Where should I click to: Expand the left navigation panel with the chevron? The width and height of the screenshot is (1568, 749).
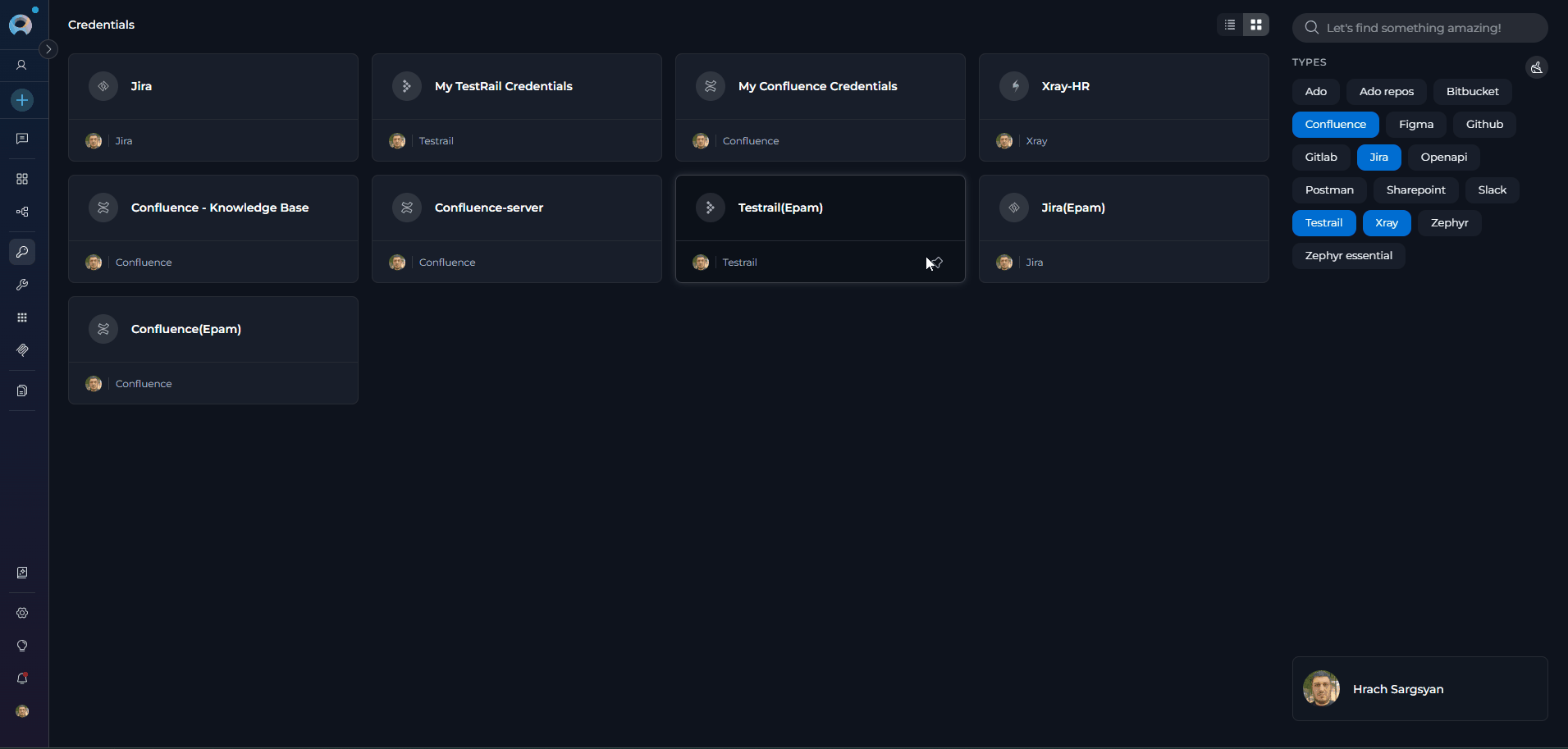(48, 49)
